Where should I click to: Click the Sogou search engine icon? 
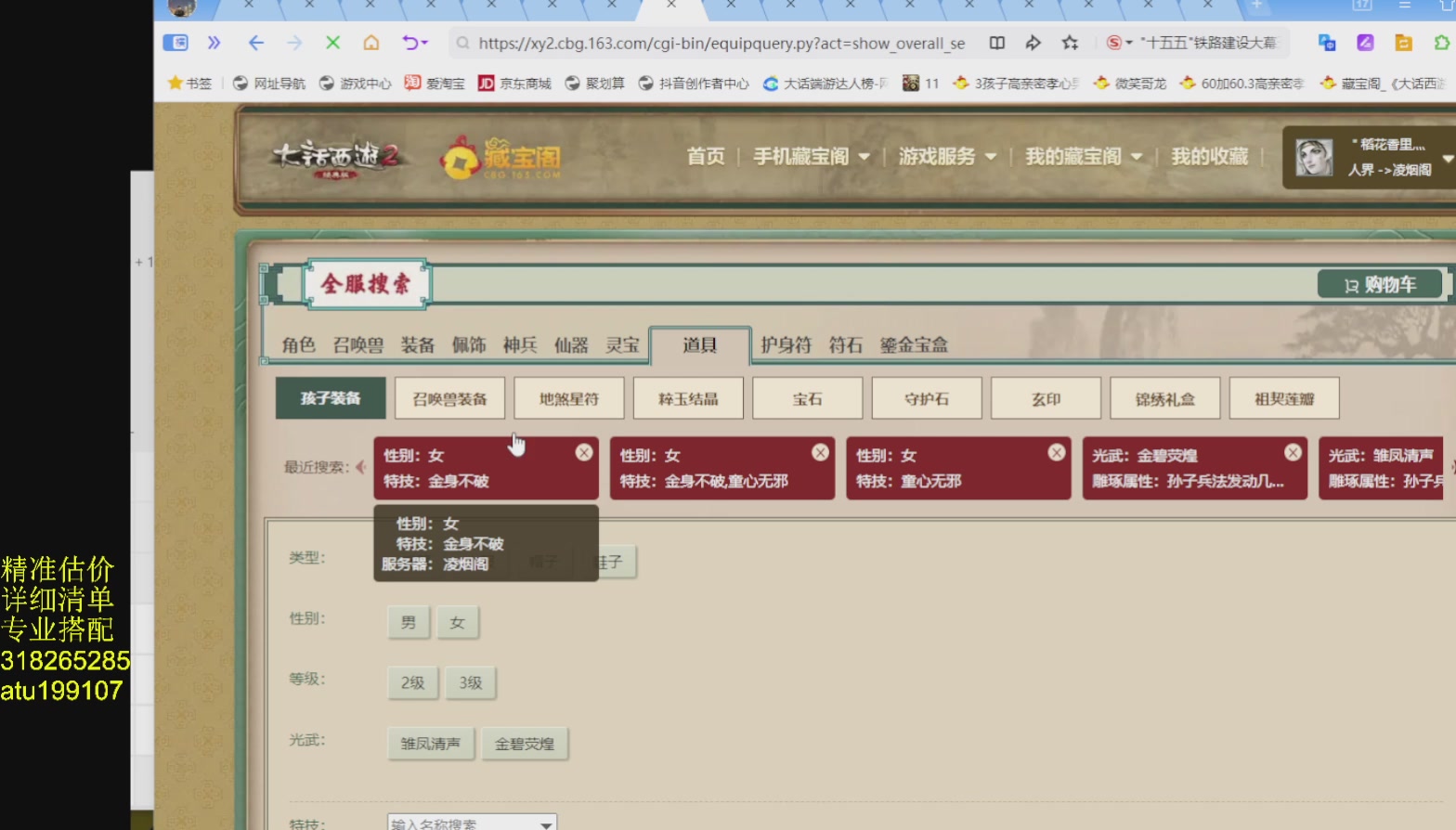(1113, 43)
